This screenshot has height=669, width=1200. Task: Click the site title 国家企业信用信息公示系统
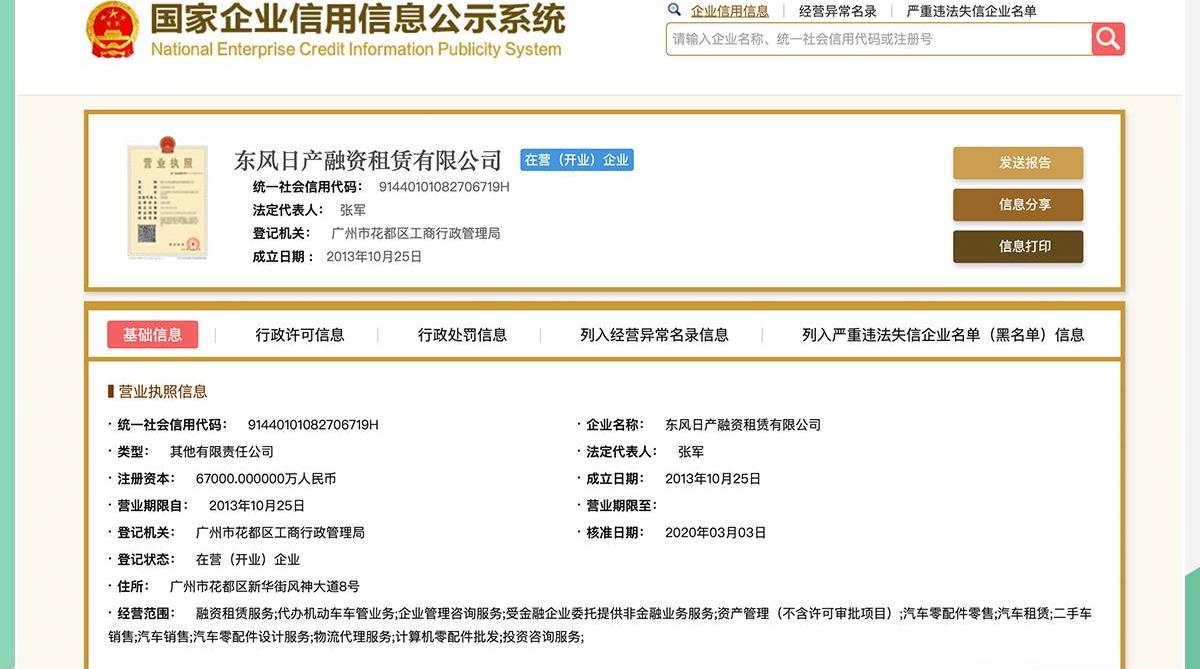pos(358,18)
